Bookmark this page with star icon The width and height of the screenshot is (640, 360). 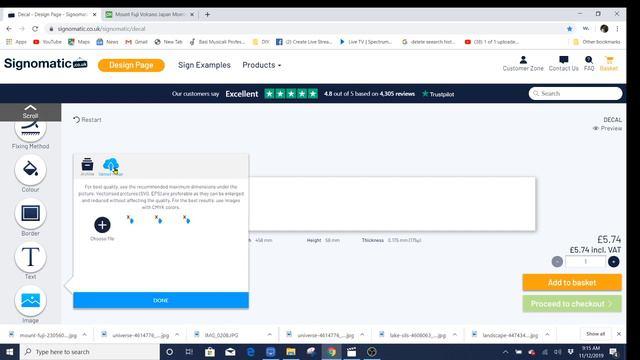(x=569, y=29)
